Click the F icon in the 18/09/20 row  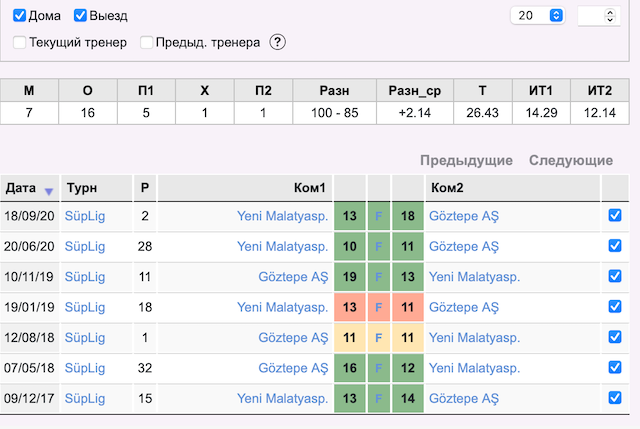pos(379,216)
